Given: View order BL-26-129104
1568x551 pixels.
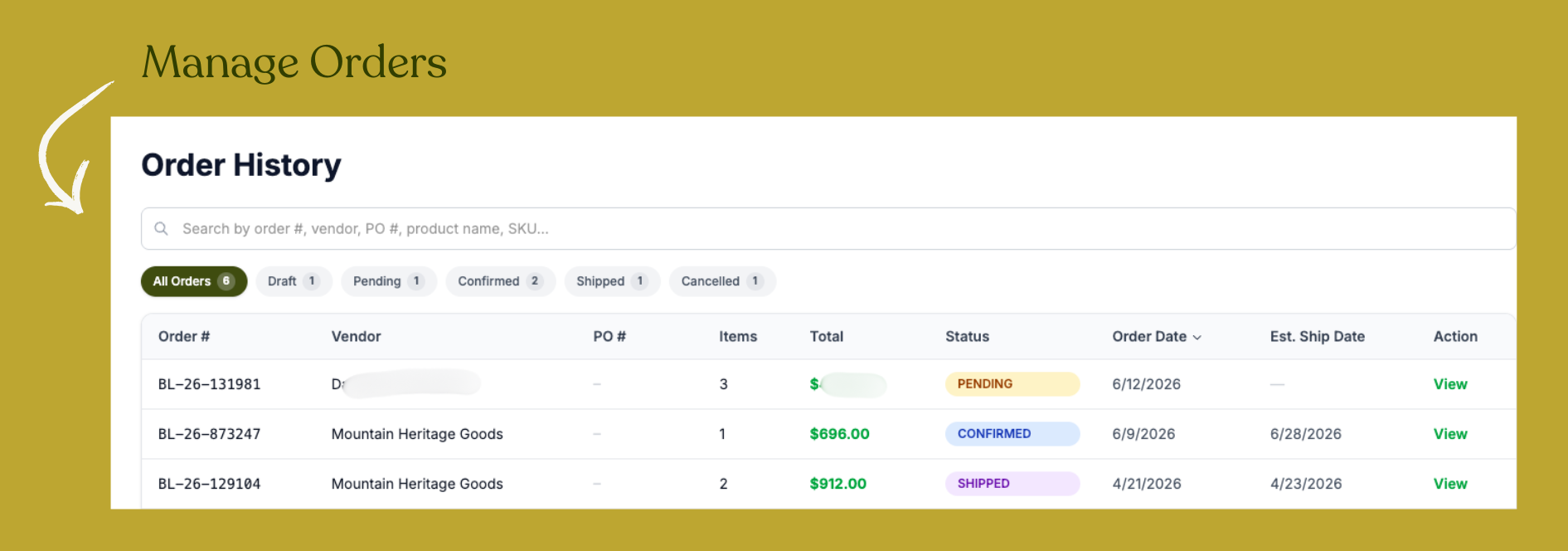Looking at the screenshot, I should click(x=1450, y=484).
